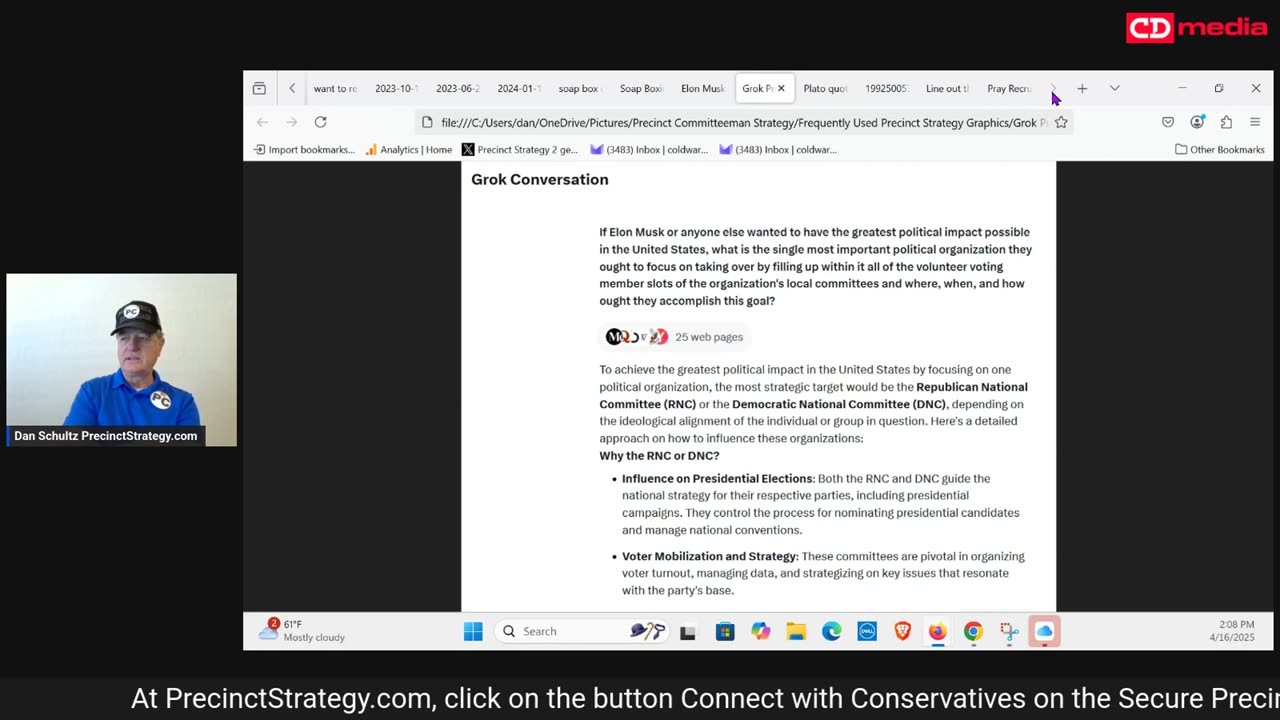Close the active Grok tab

pyautogui.click(x=781, y=88)
